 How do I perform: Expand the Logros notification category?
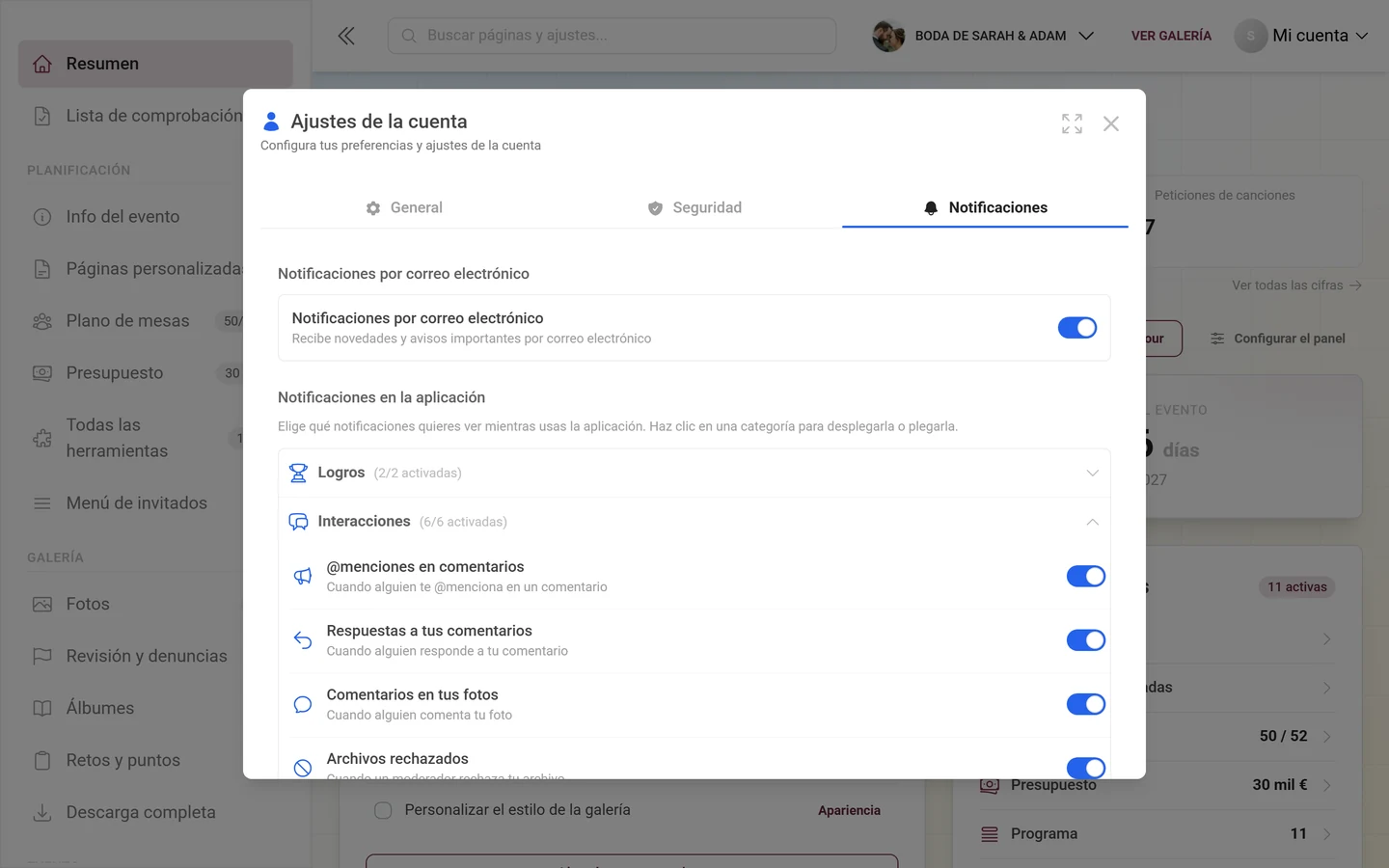(694, 473)
